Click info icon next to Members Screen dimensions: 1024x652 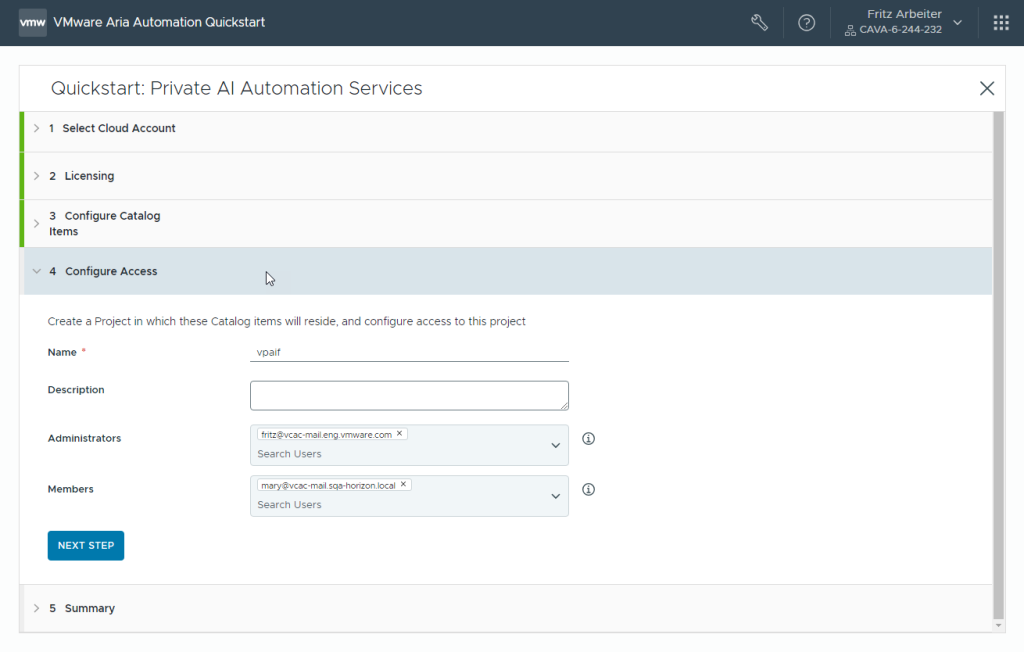(x=589, y=489)
